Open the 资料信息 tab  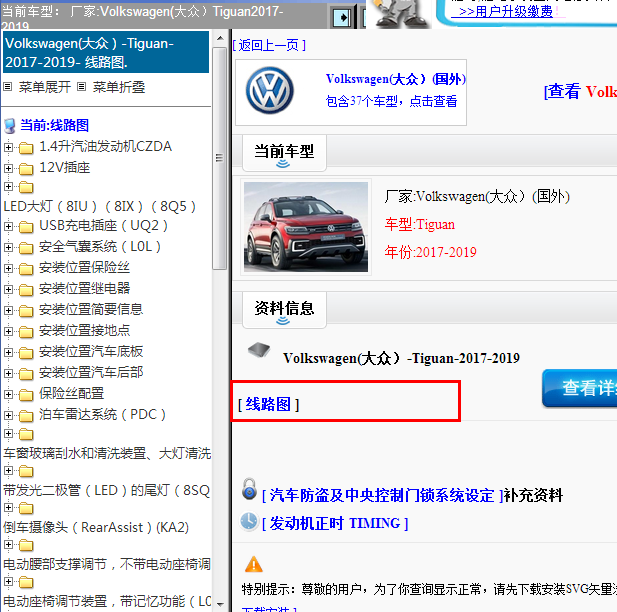[284, 310]
